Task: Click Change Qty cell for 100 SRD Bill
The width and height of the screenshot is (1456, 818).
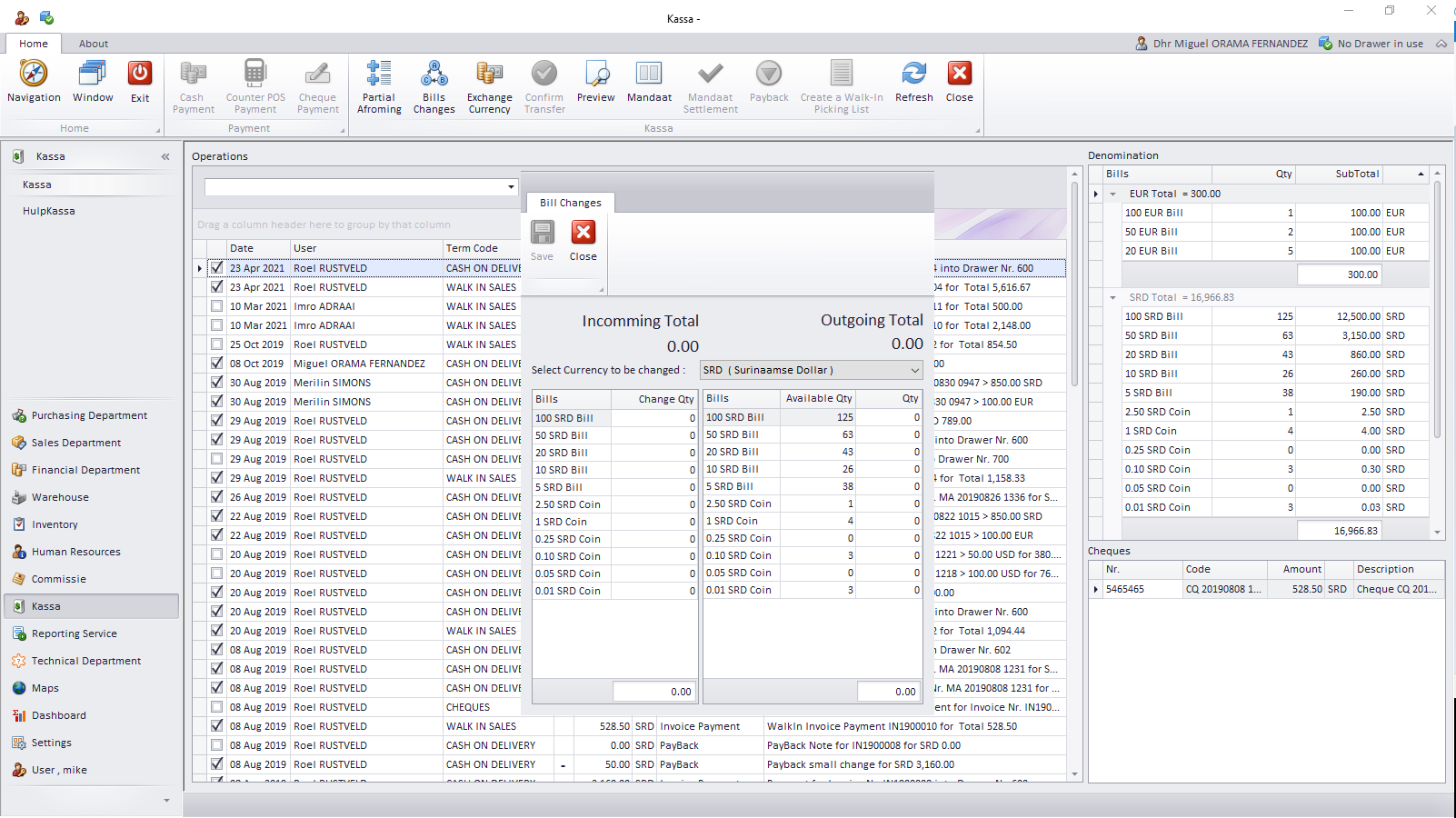Action: (654, 418)
